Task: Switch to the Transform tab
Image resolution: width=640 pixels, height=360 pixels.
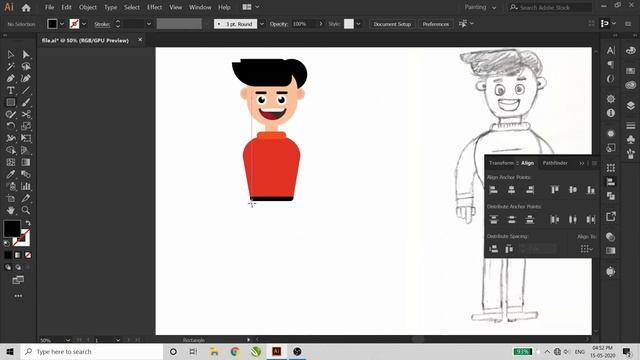Action: pos(501,163)
